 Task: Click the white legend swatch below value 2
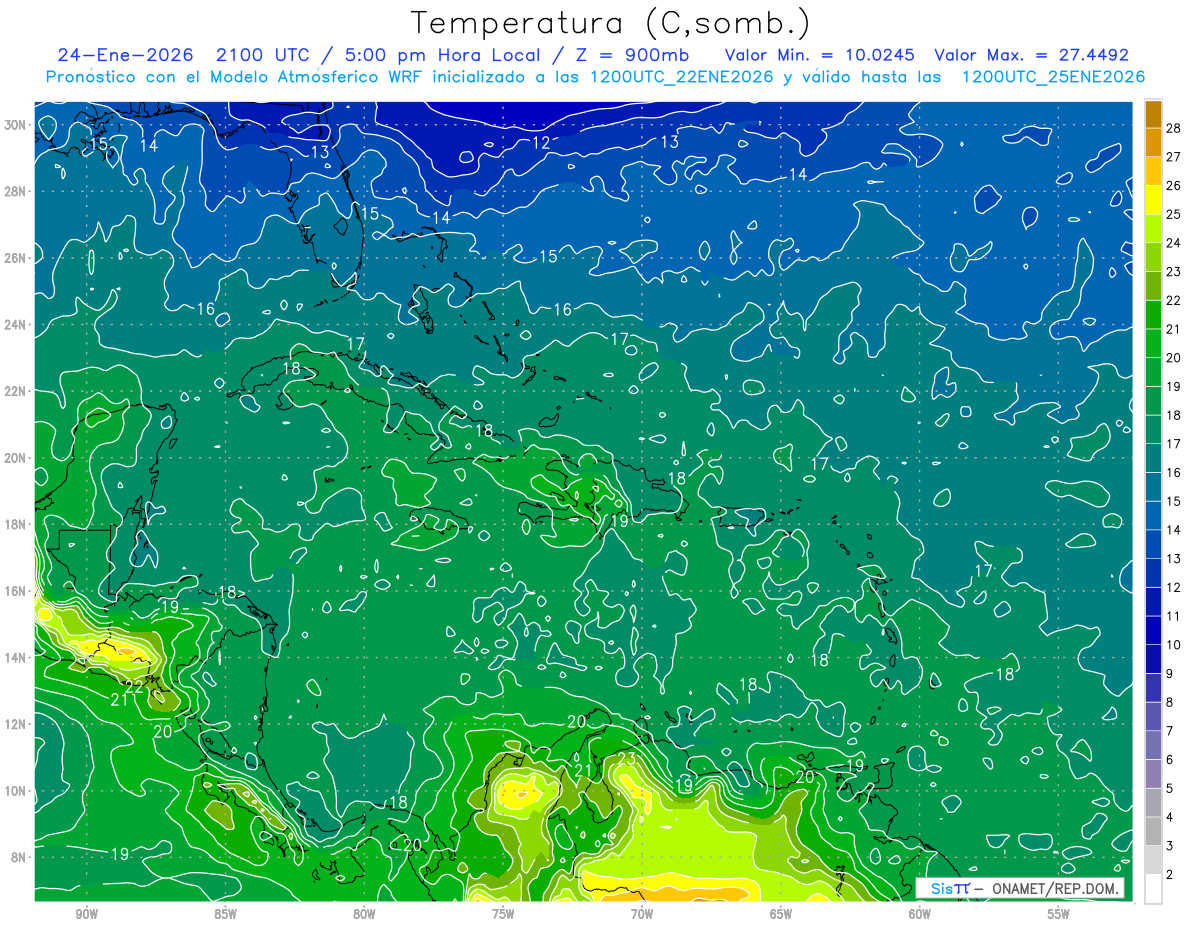coord(1153,888)
